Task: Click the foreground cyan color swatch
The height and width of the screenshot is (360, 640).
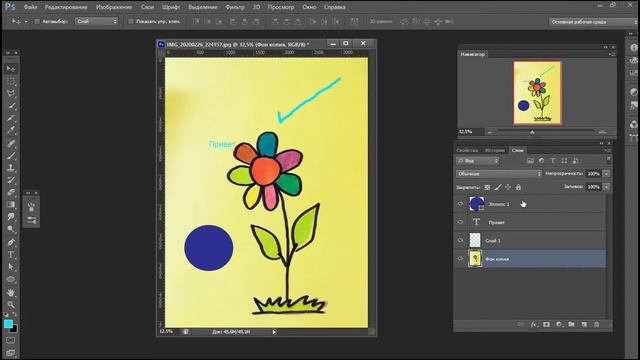Action: click(8, 324)
